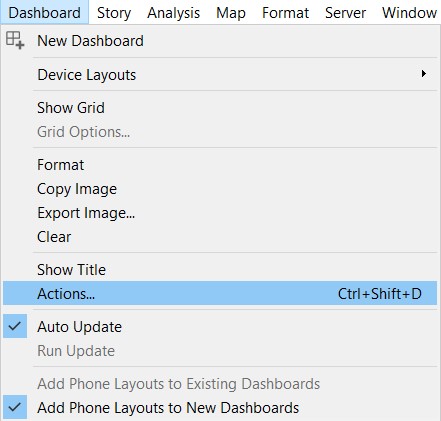Choose Format in the Dashboard menu
This screenshot has height=421, width=441.
tap(220, 165)
